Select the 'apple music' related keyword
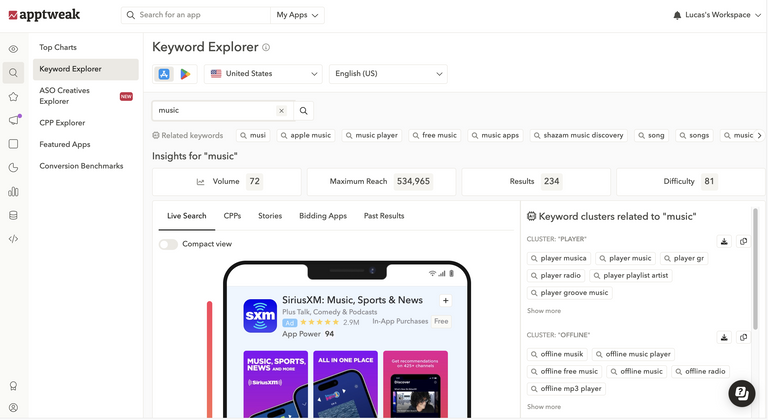Image resolution: width=768 pixels, height=420 pixels. pos(306,135)
